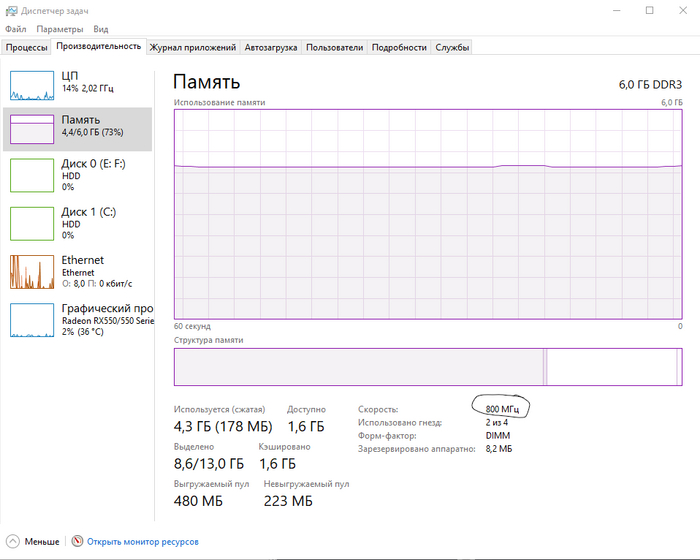Image resolution: width=700 pixels, height=560 pixels.
Task: Click the Task Manager title bar icon
Action: tap(11, 11)
